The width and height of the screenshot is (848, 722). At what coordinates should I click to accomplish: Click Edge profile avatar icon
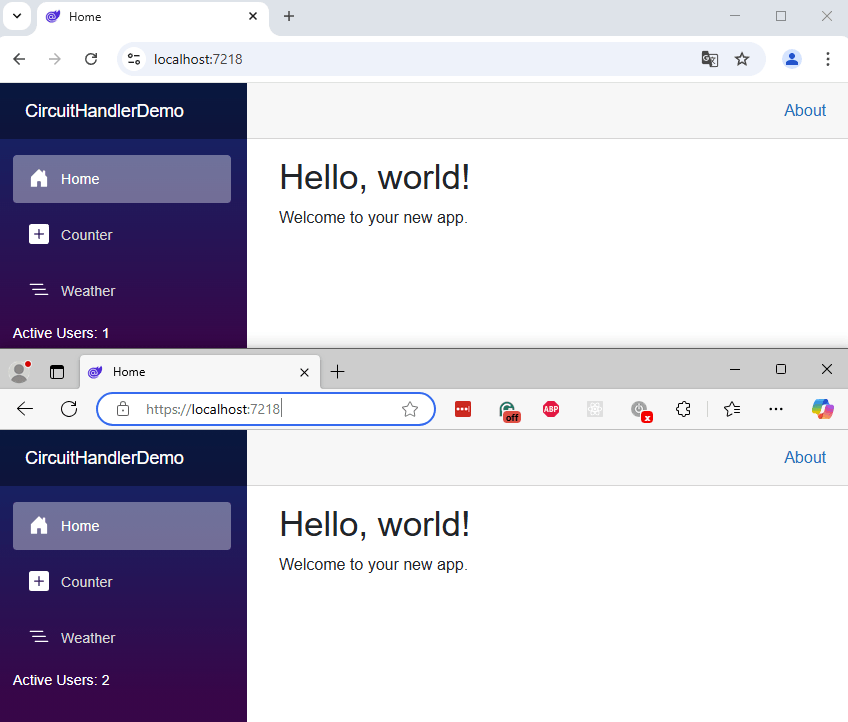tap(20, 372)
